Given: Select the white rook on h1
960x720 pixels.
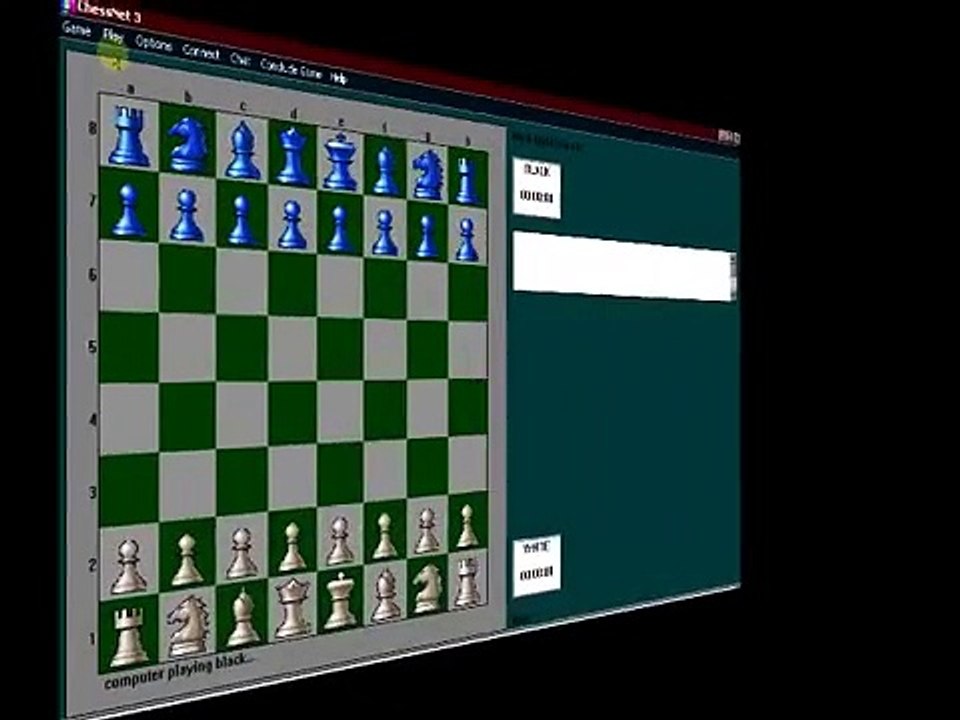Looking at the screenshot, I should click(468, 583).
